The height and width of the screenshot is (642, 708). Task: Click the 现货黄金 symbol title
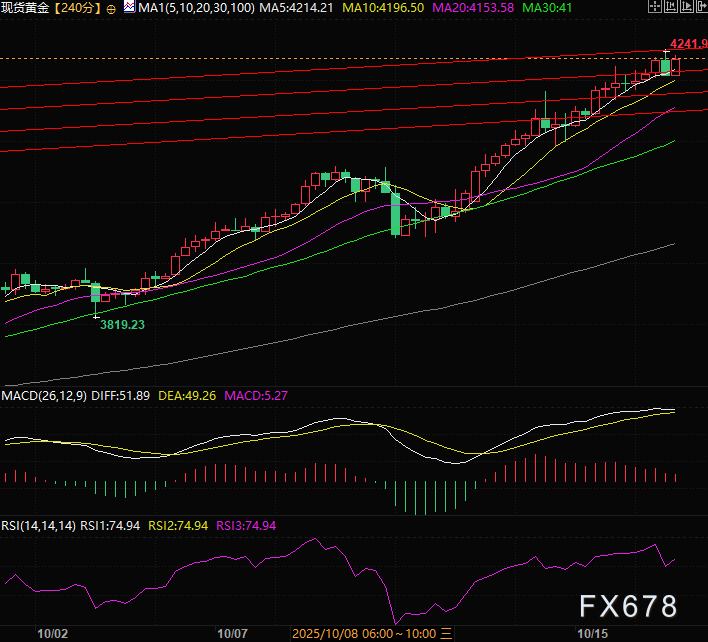coord(26,8)
